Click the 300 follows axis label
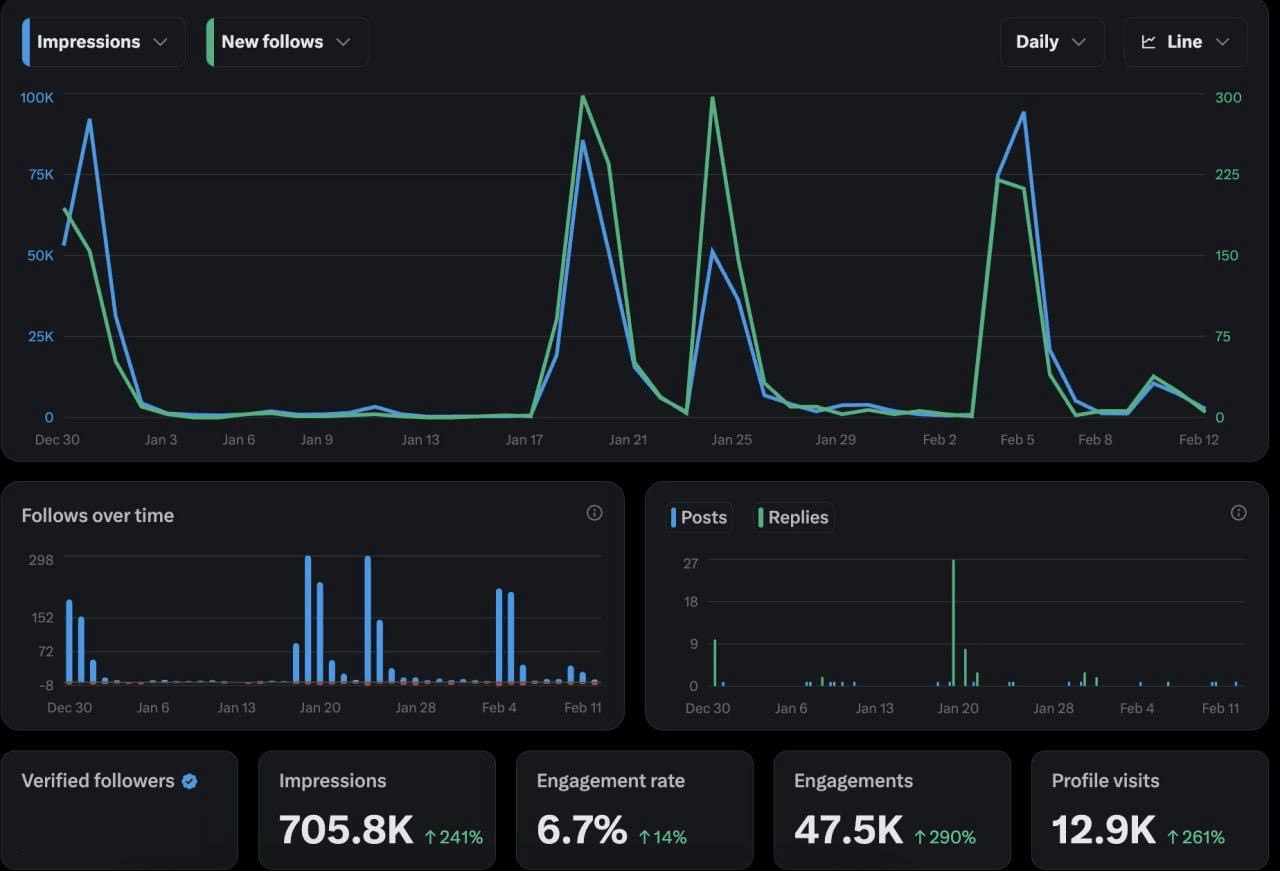The height and width of the screenshot is (871, 1280). coord(1228,97)
